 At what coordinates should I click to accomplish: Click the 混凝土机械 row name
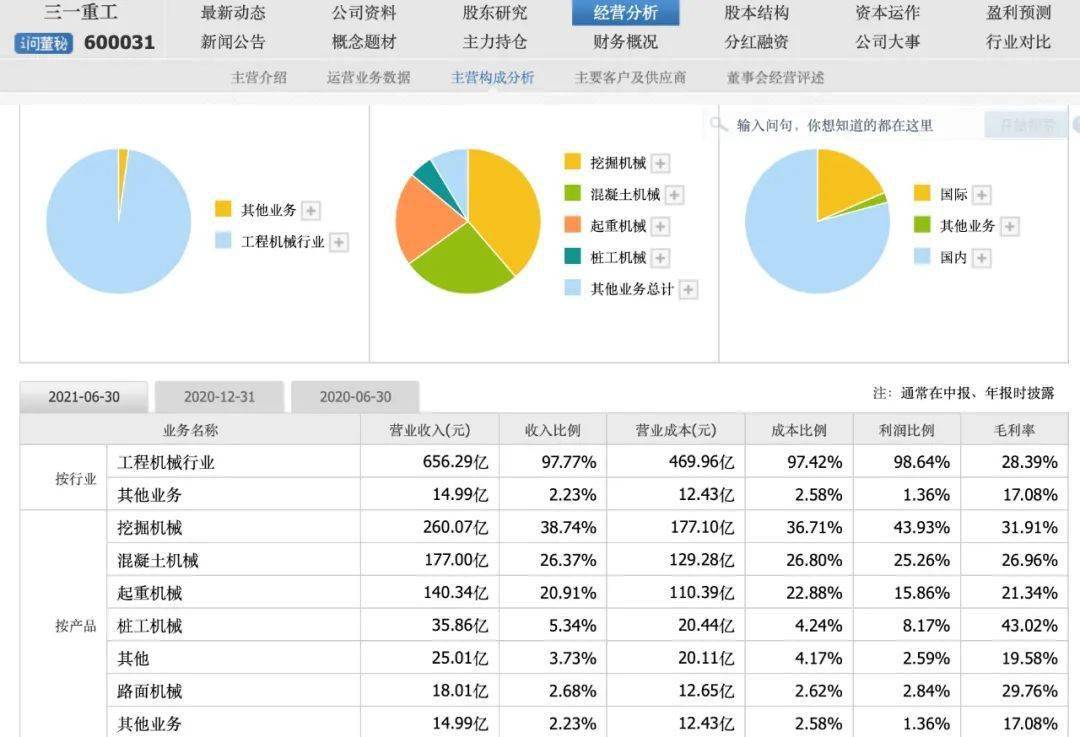tap(158, 561)
